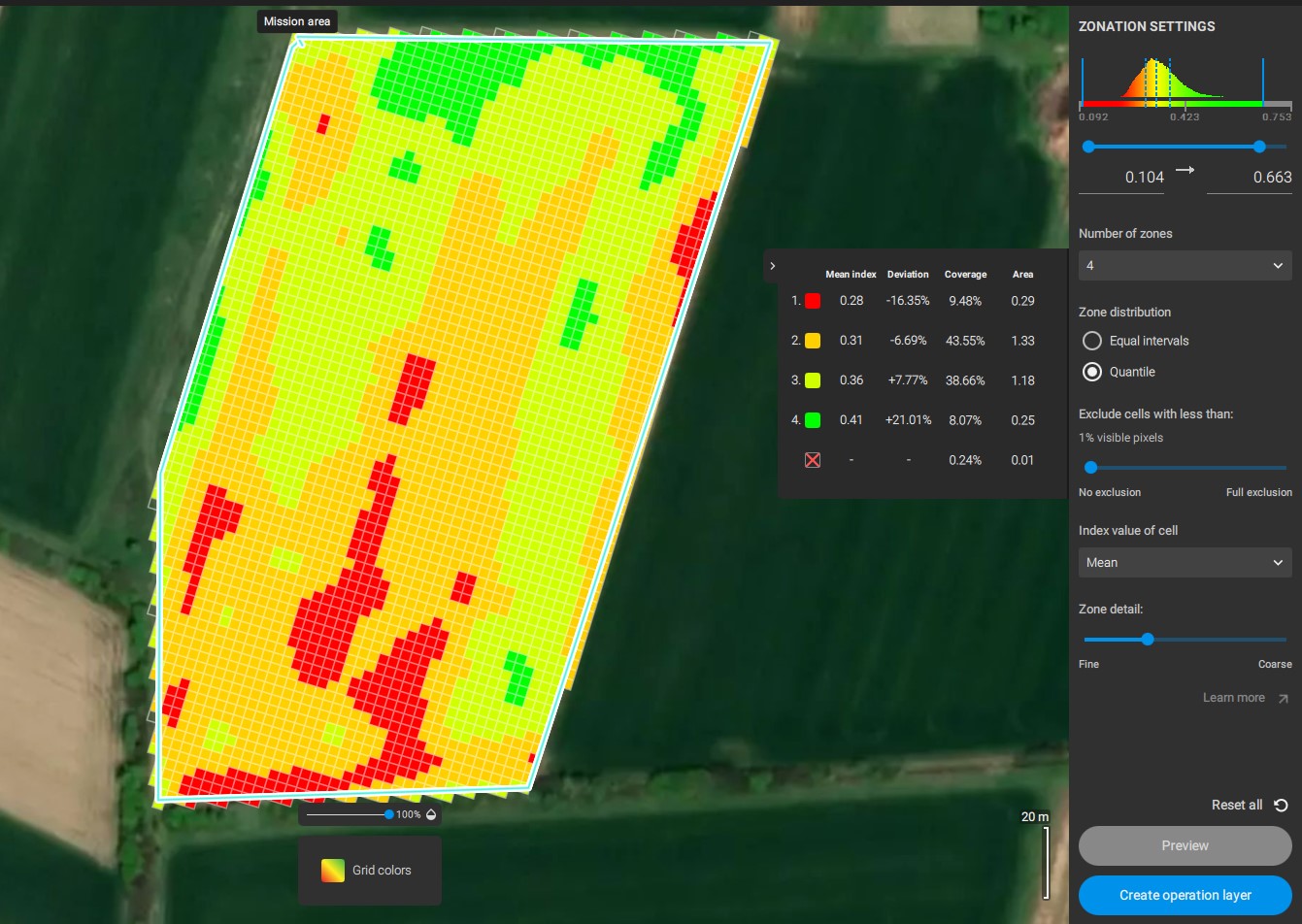Select Equal intervals zone distribution
This screenshot has width=1302, height=924.
pos(1092,341)
